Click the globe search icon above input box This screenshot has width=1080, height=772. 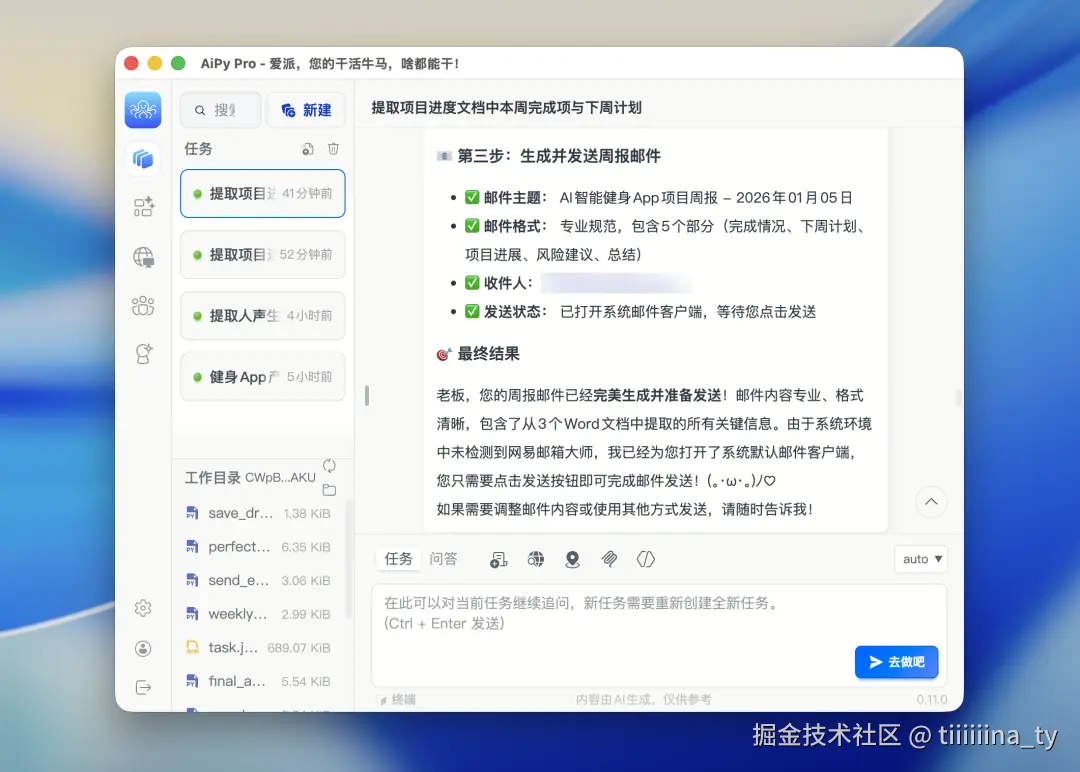(536, 559)
